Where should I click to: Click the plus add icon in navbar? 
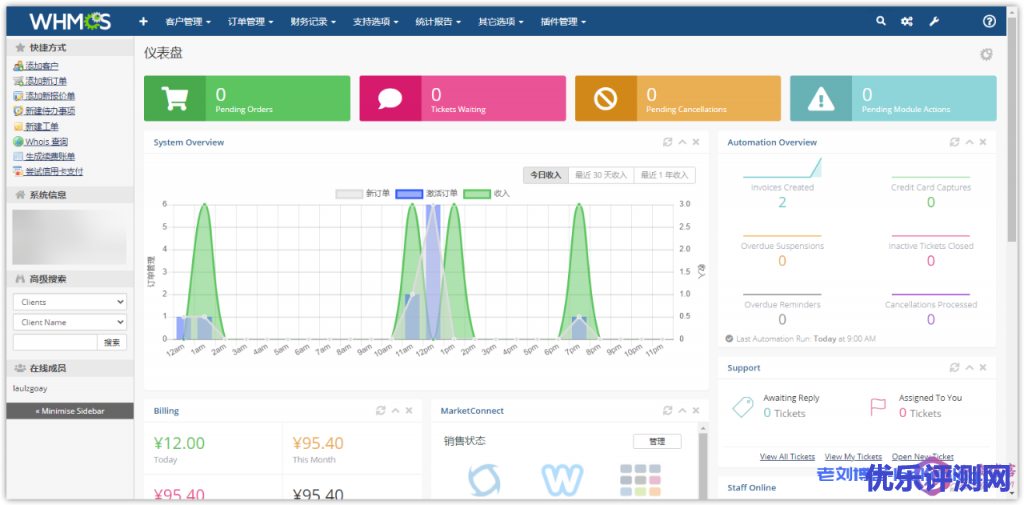coord(143,21)
